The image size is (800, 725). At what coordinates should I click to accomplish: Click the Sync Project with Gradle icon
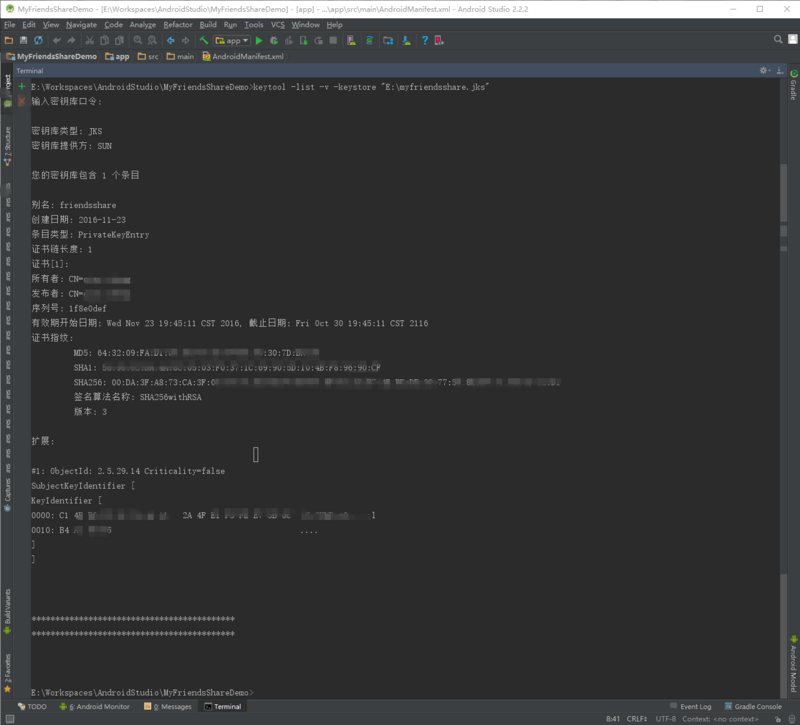369,40
